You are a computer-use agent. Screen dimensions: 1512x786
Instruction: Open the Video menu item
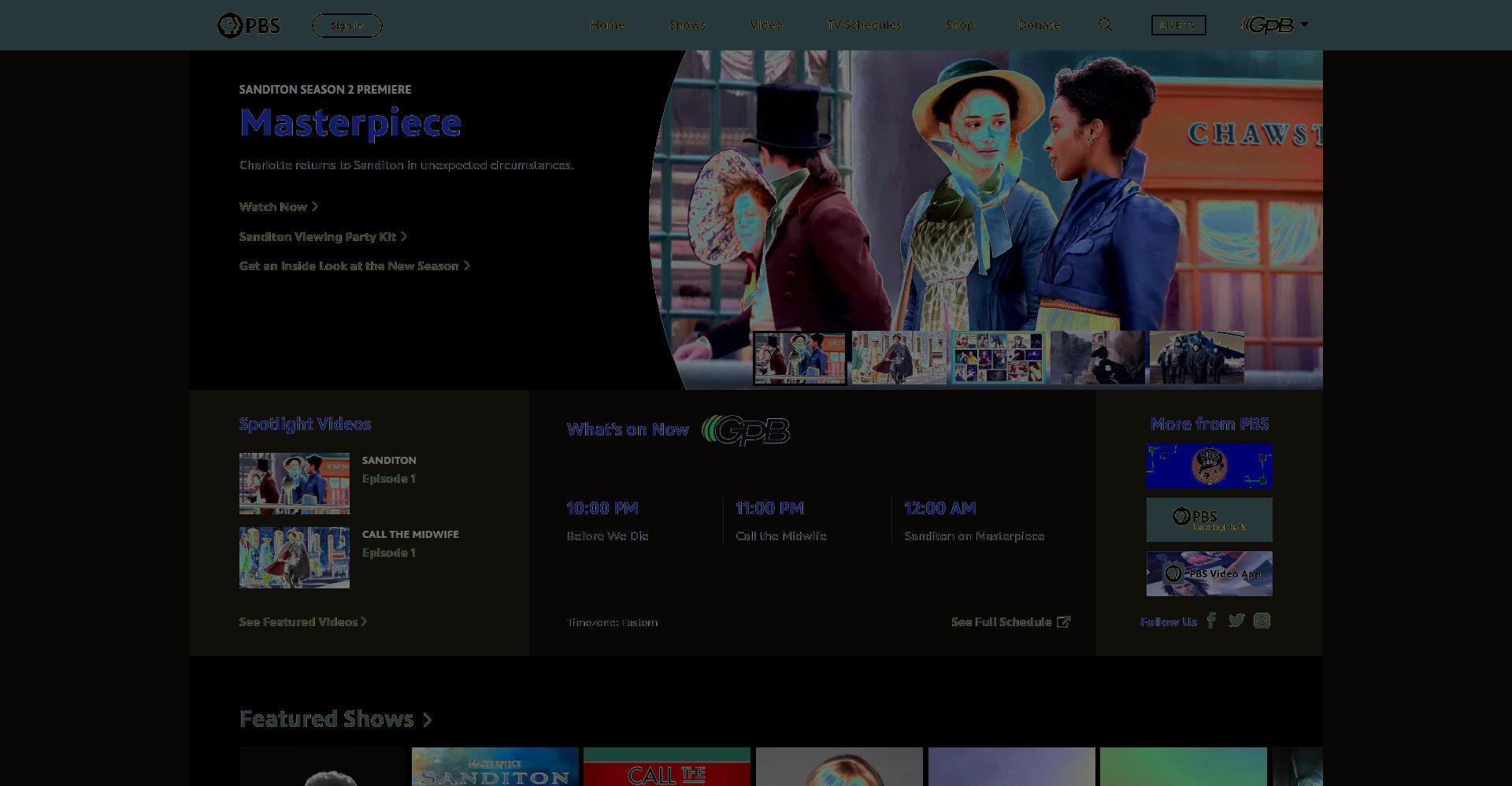[766, 25]
